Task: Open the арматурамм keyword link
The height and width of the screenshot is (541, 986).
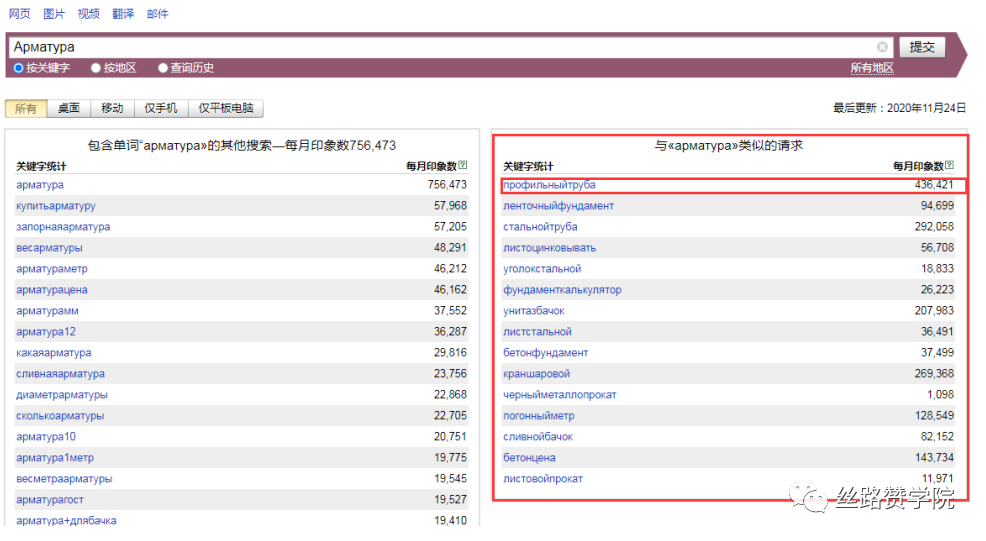Action: pyautogui.click(x=47, y=311)
